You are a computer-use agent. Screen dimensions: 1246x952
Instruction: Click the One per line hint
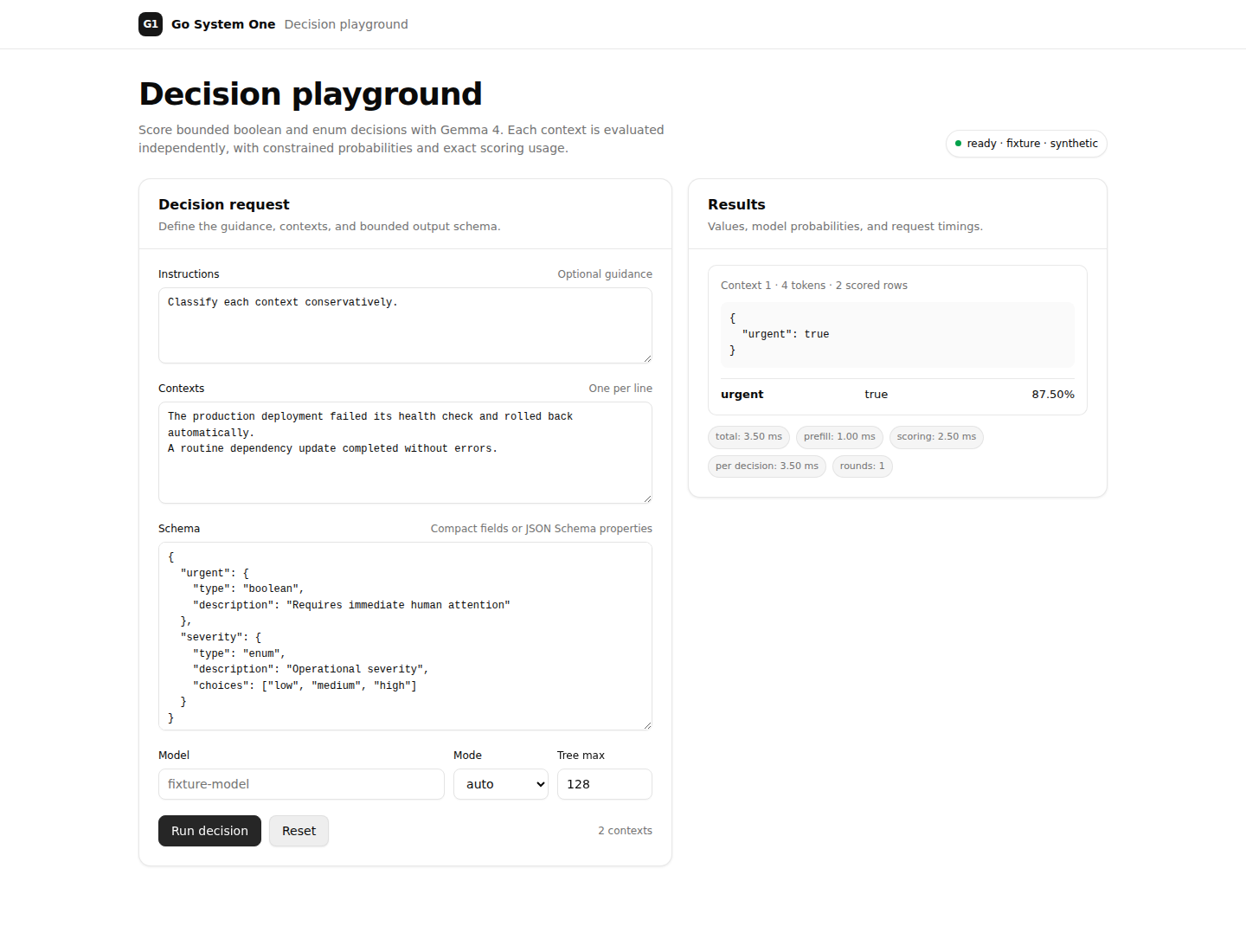click(x=620, y=389)
